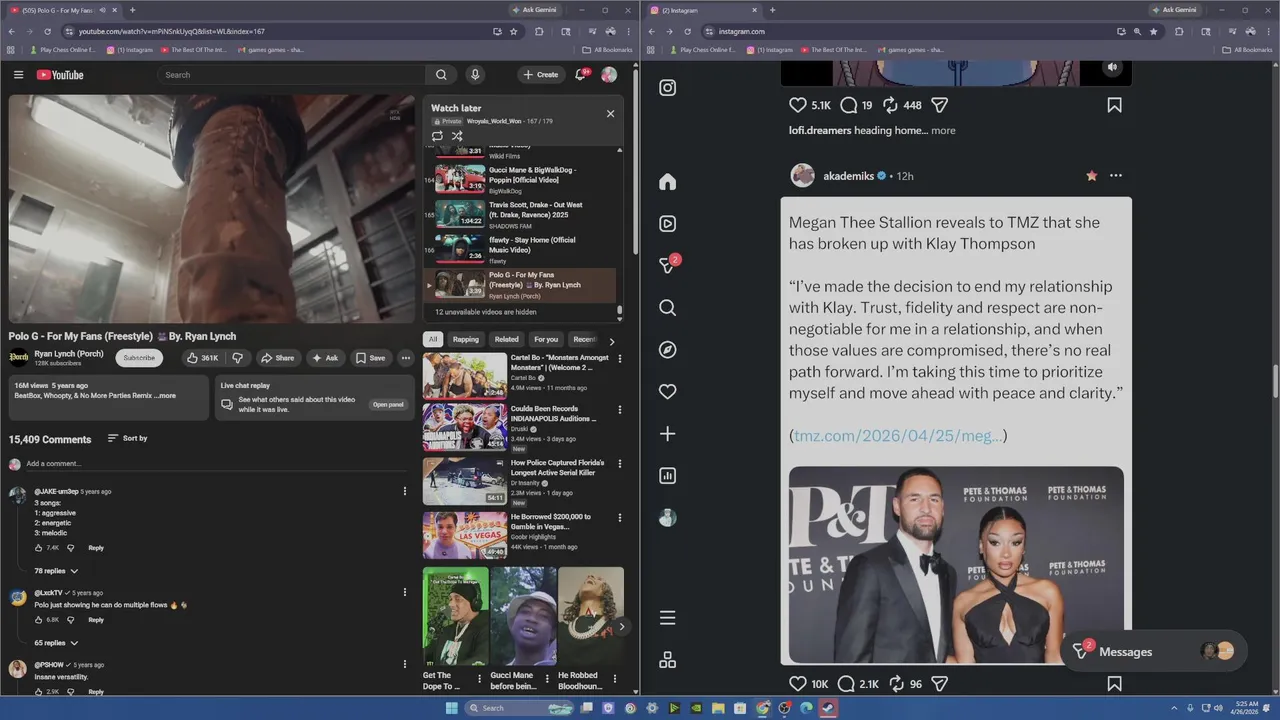Open Instagram Notifications heart icon

pos(668,392)
